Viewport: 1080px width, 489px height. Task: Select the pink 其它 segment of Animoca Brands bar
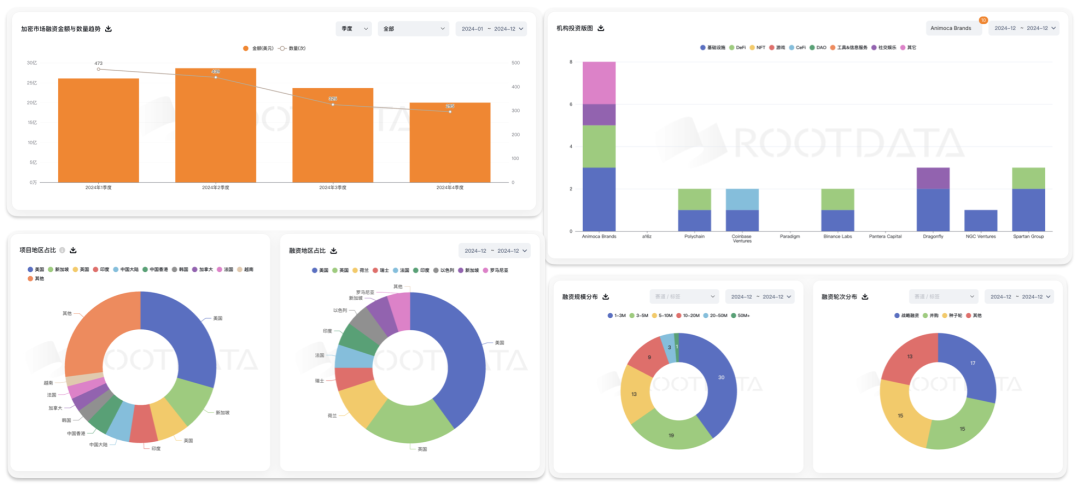(x=599, y=83)
